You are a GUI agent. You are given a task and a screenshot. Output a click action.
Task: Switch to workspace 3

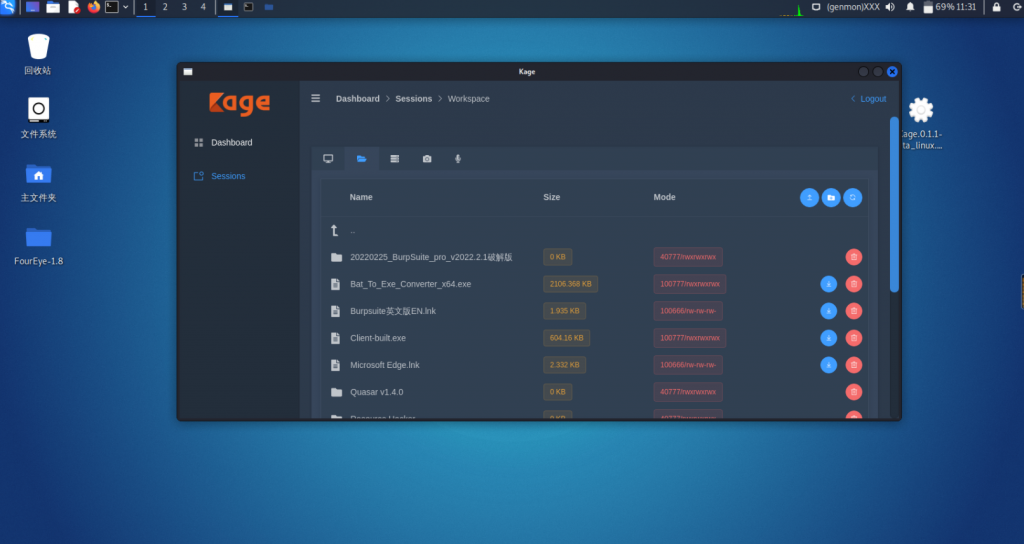tap(184, 7)
